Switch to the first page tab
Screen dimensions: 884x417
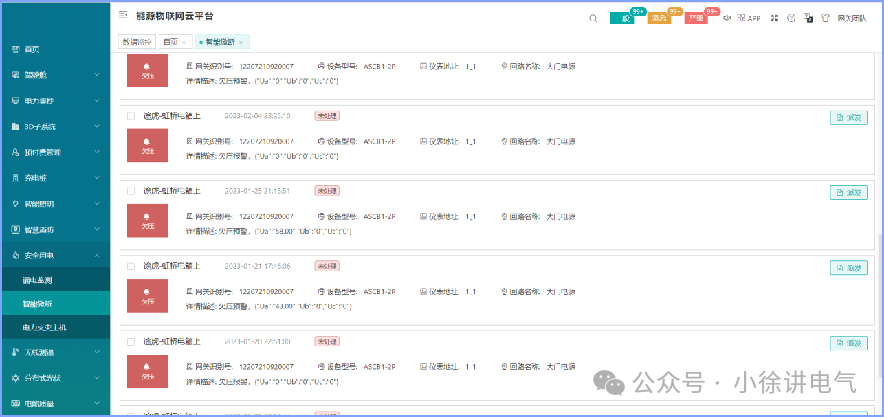pos(138,42)
